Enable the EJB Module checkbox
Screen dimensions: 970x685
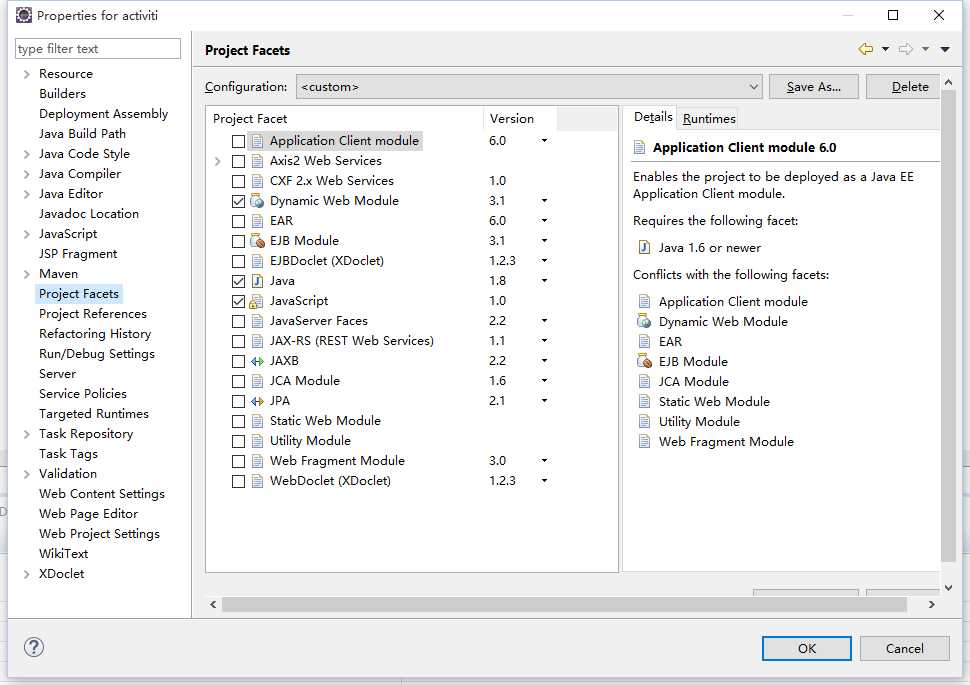pos(238,241)
